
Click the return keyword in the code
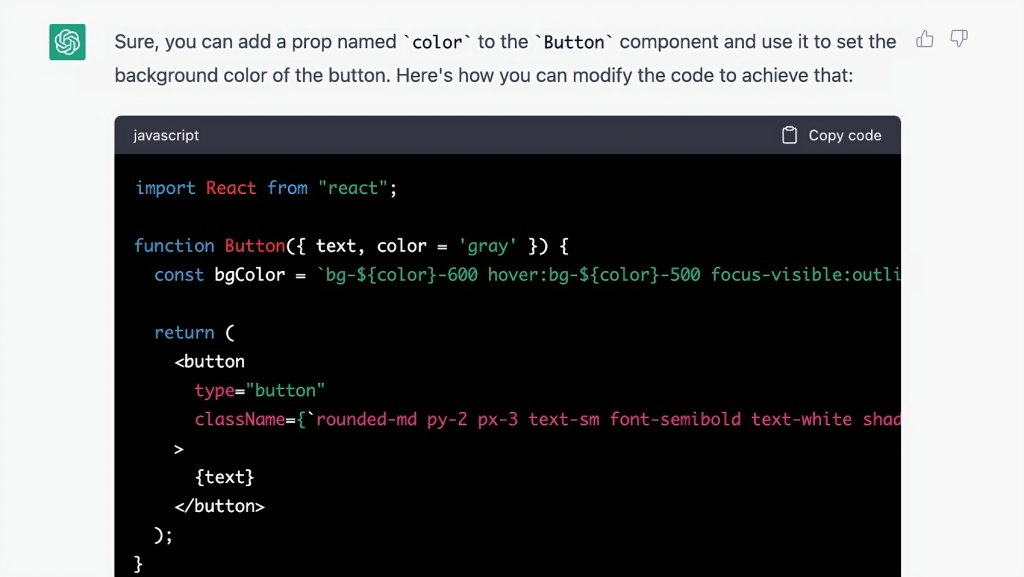[x=184, y=333]
